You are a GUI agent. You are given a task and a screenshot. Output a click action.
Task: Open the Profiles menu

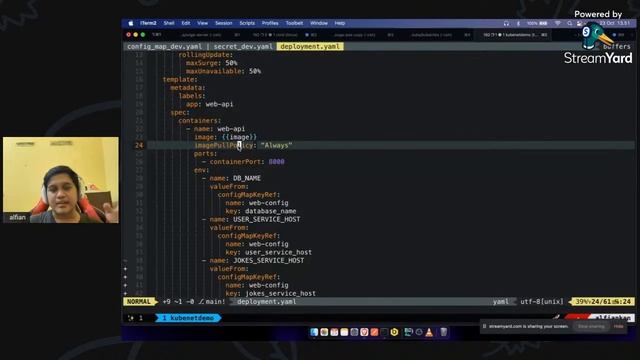[x=270, y=23]
